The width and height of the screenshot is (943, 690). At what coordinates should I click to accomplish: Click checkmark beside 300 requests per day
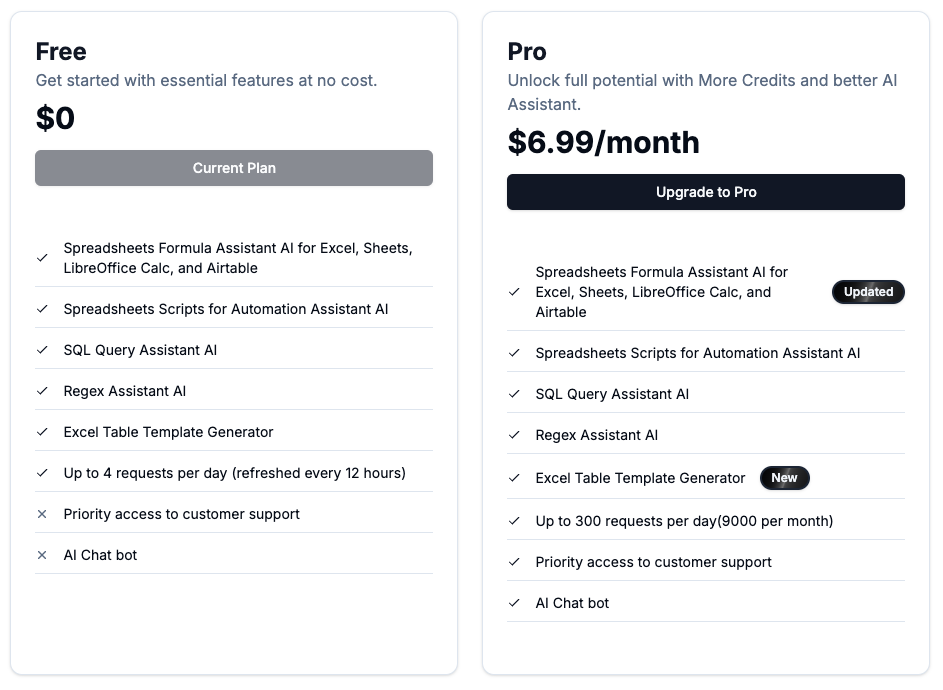514,521
